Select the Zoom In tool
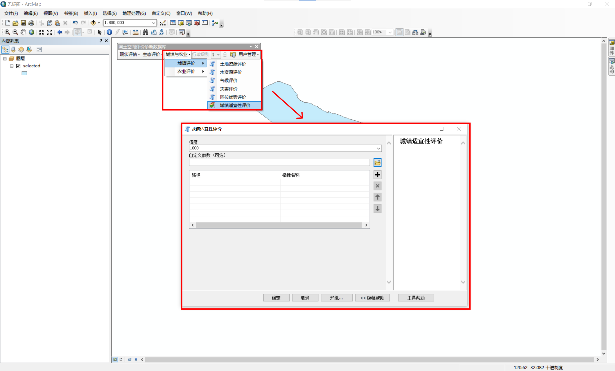This screenshot has height=371, width=615. (x=7, y=32)
